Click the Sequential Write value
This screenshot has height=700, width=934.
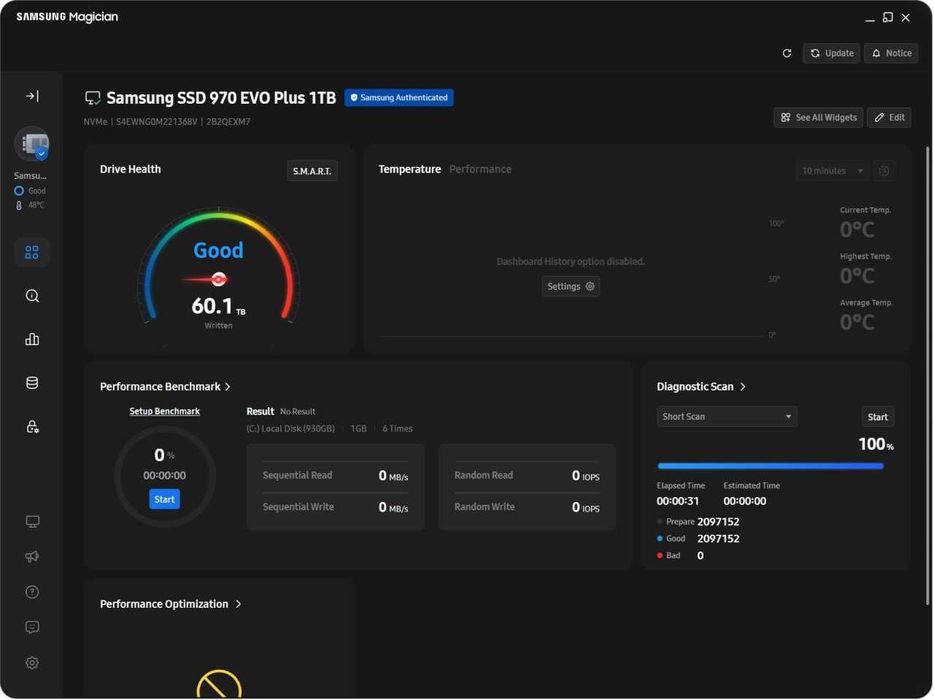(393, 507)
